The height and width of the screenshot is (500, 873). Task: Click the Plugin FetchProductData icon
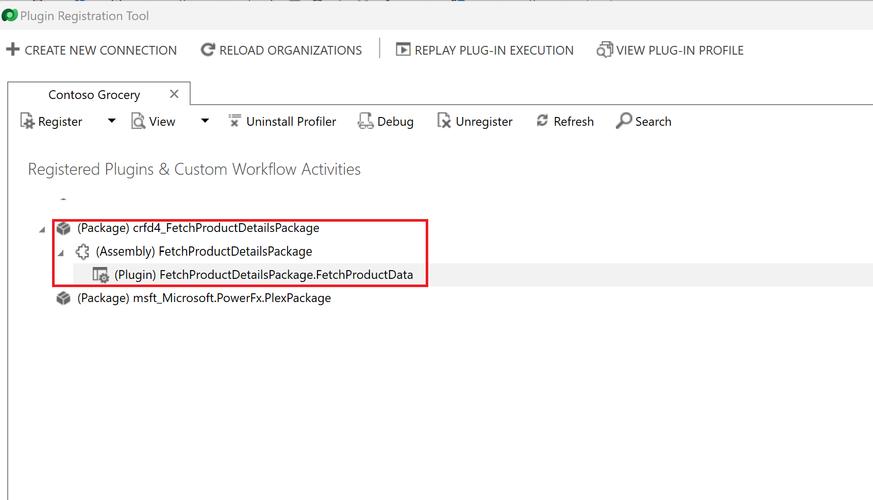(x=100, y=274)
